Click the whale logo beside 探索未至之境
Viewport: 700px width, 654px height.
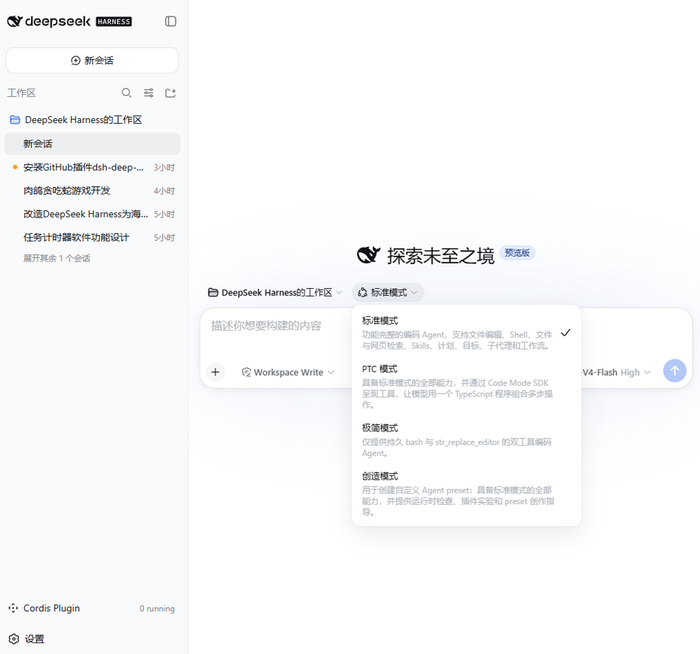tap(368, 255)
